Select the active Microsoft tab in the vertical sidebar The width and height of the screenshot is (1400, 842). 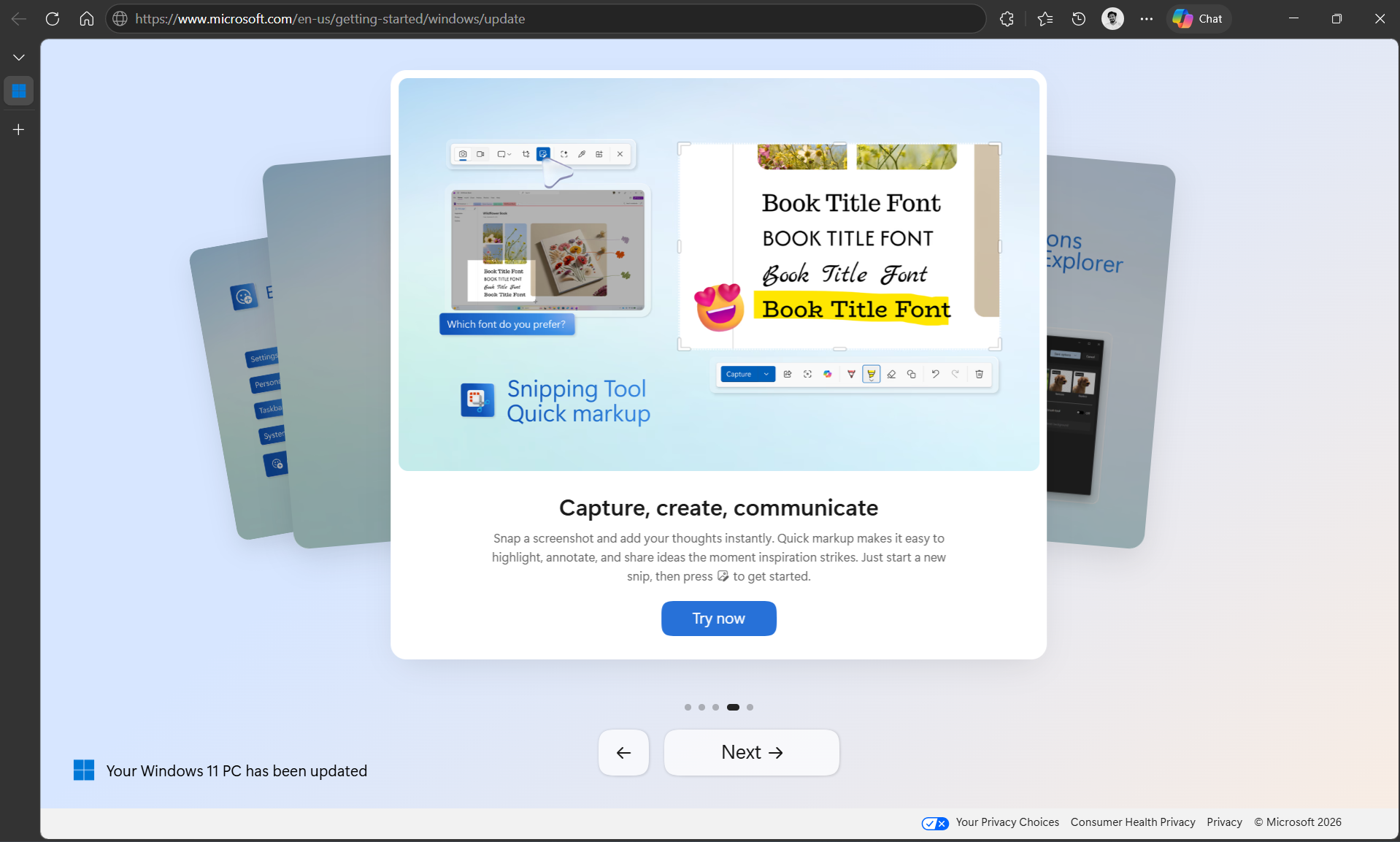18,91
